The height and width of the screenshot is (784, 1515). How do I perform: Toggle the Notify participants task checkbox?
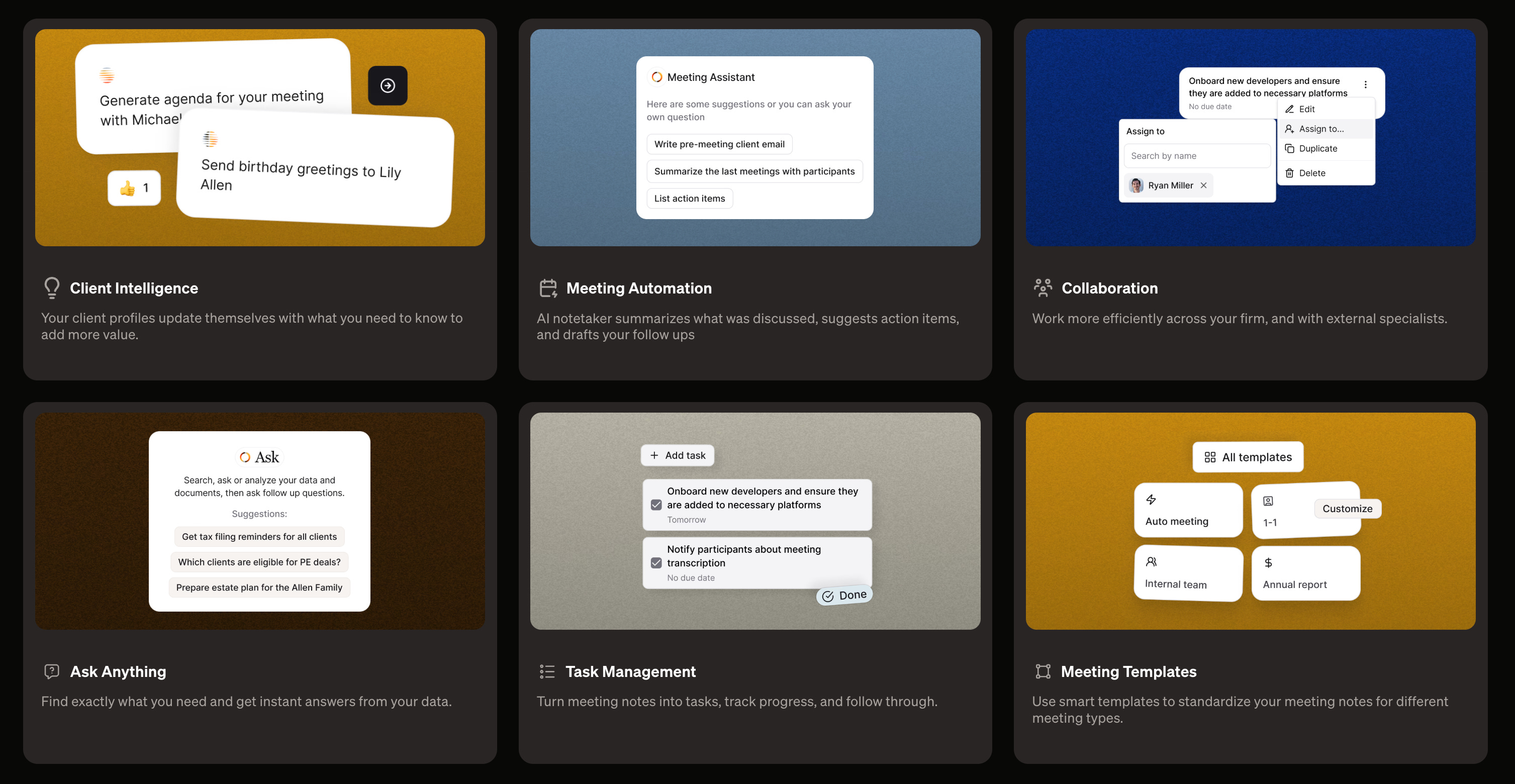tap(656, 563)
